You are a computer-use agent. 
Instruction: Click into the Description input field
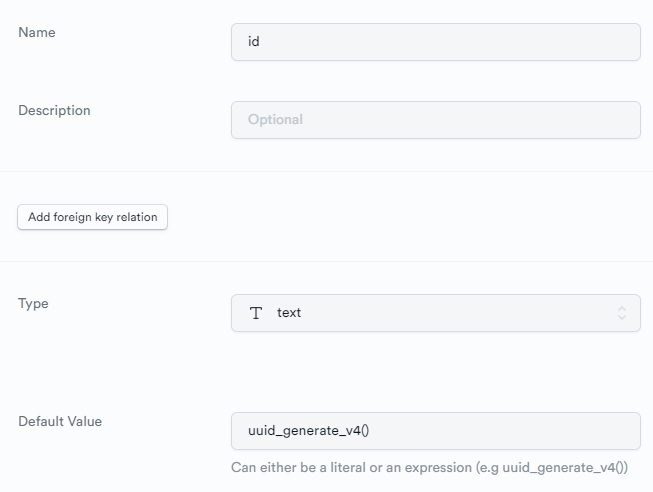point(436,120)
